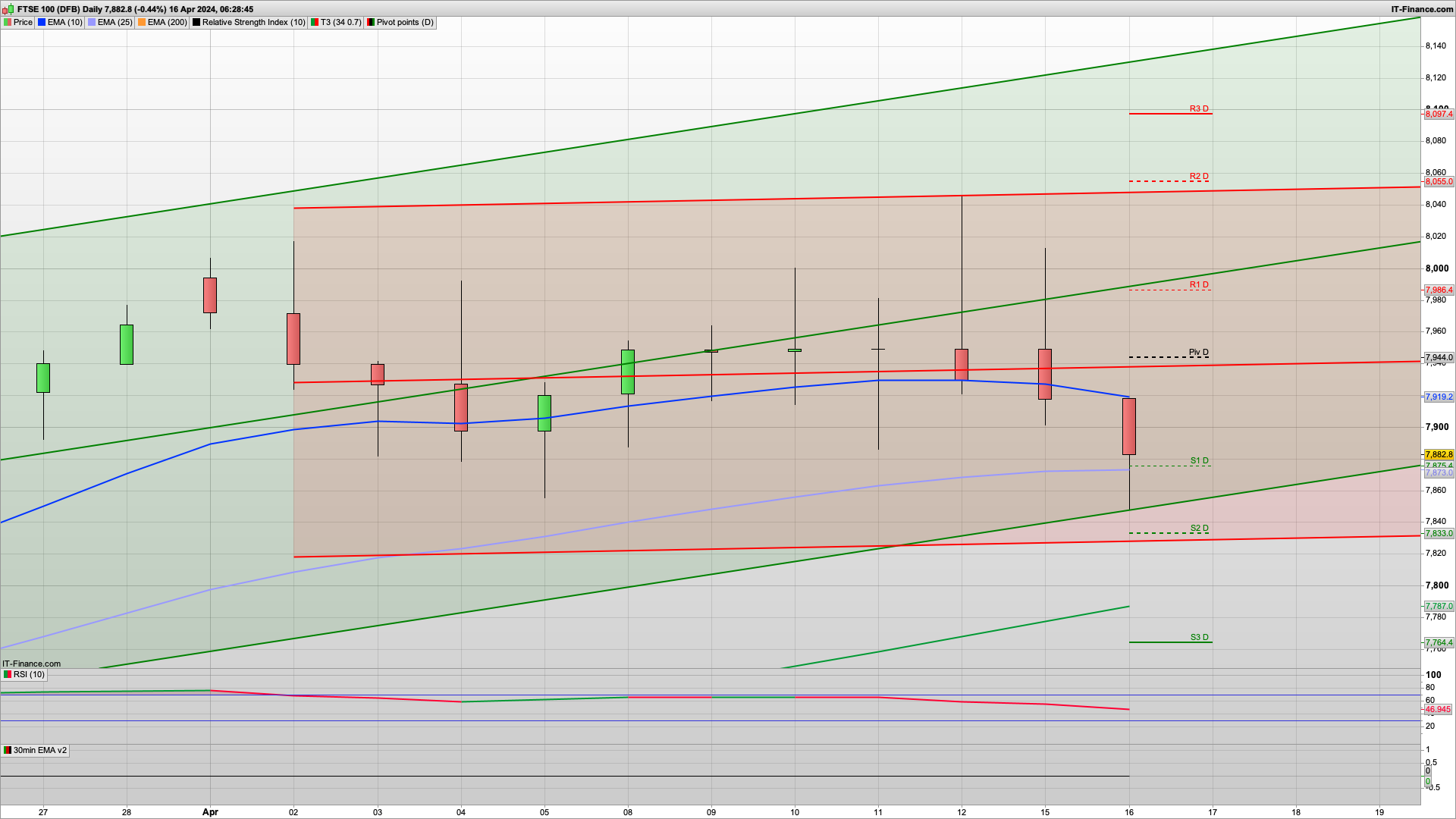
Task: Click the 08 date label on time axis
Action: click(x=628, y=811)
